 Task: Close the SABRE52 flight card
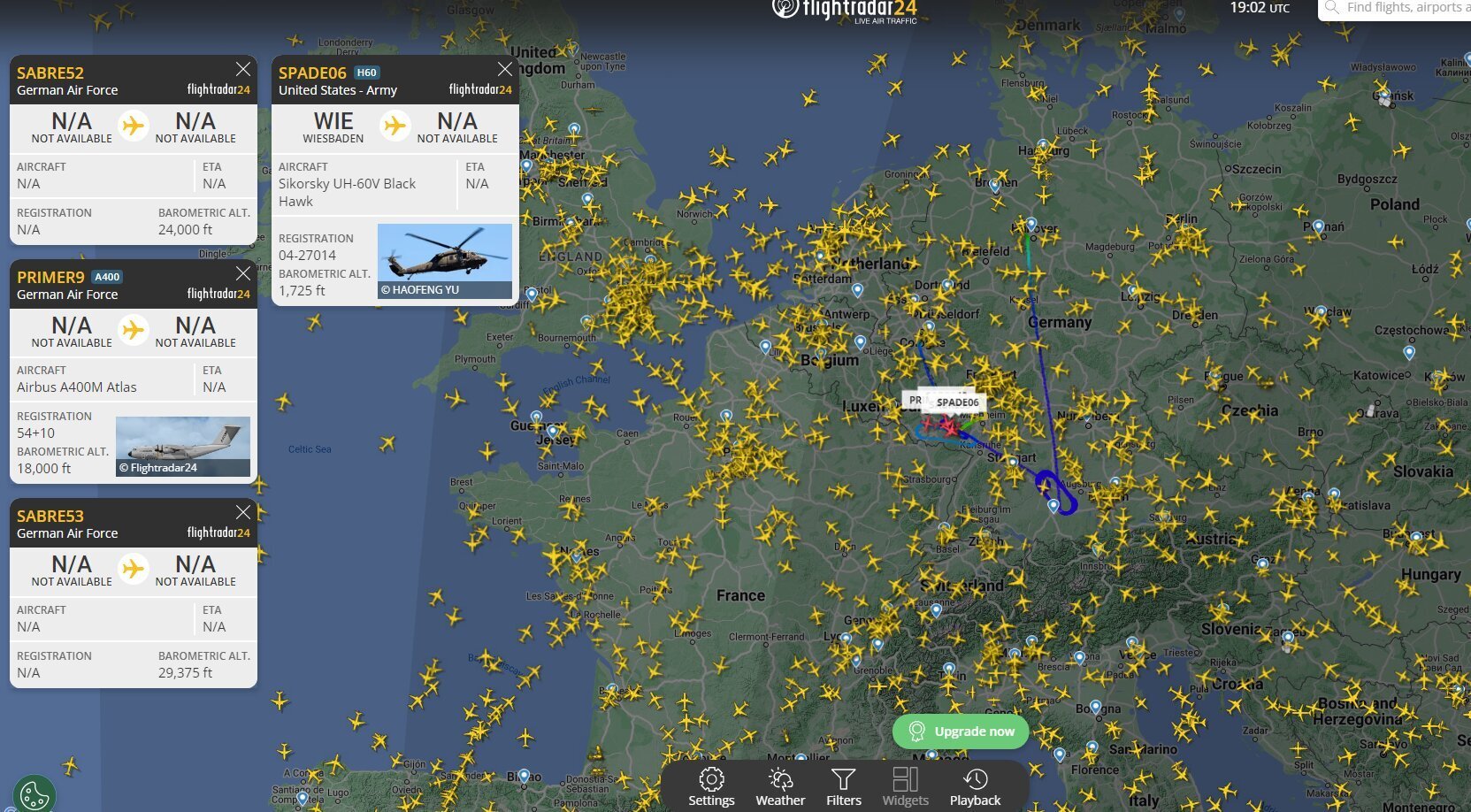[242, 69]
